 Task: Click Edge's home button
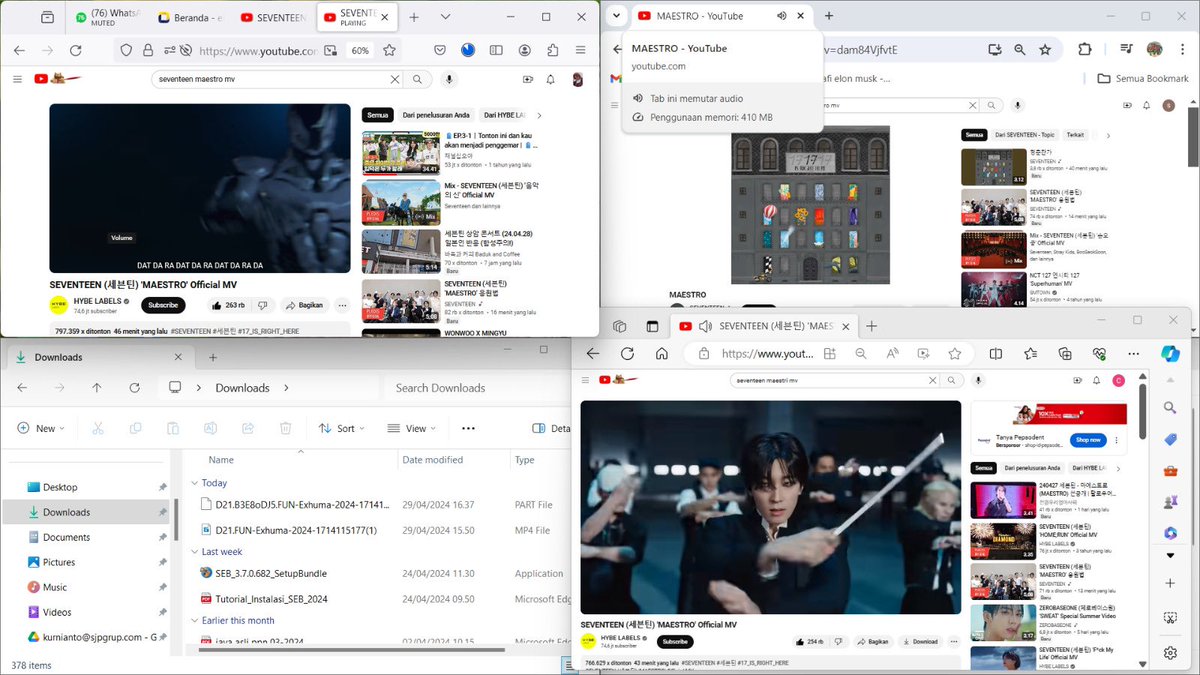click(x=661, y=353)
